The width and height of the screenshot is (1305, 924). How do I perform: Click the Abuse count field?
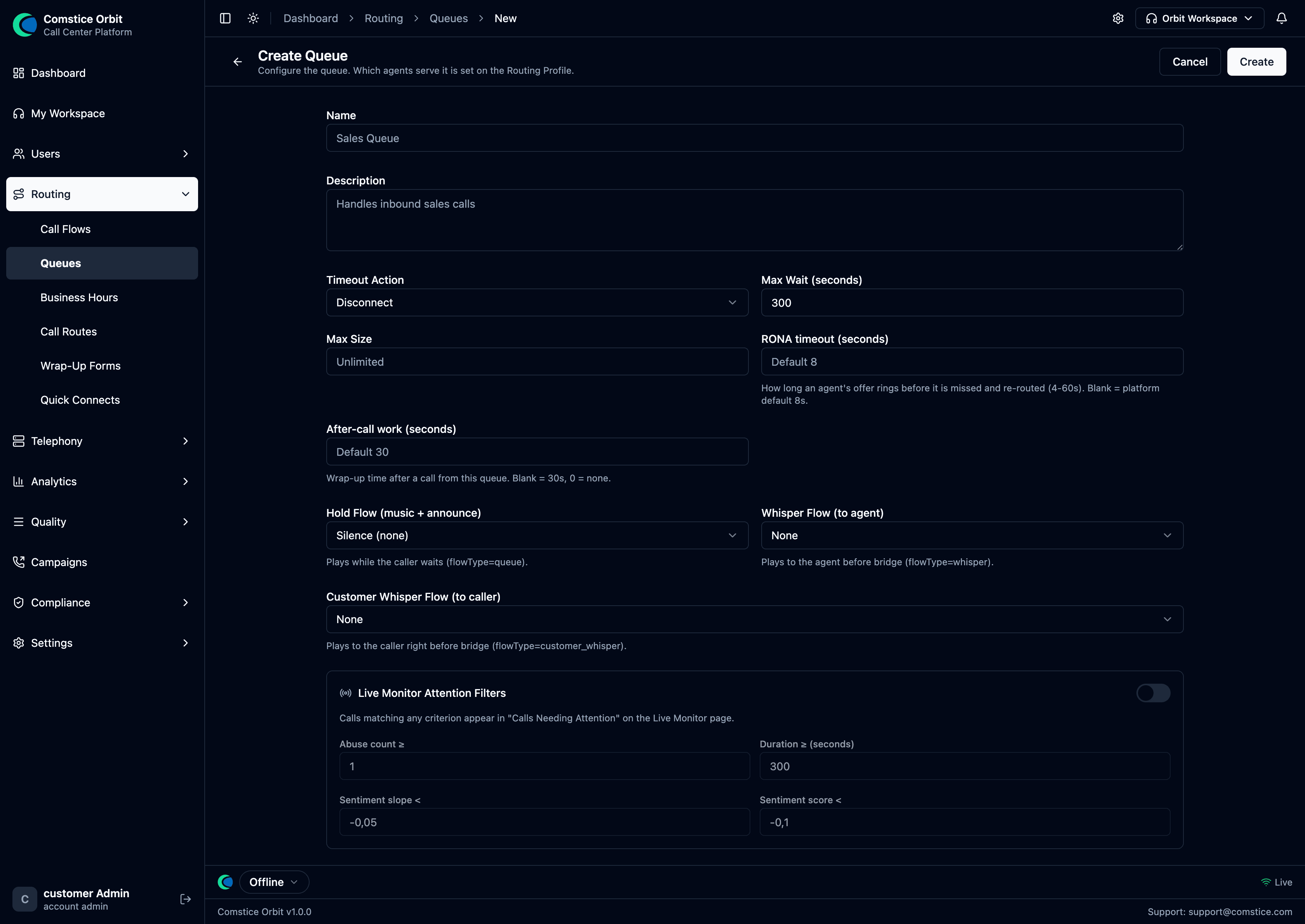[x=545, y=766]
